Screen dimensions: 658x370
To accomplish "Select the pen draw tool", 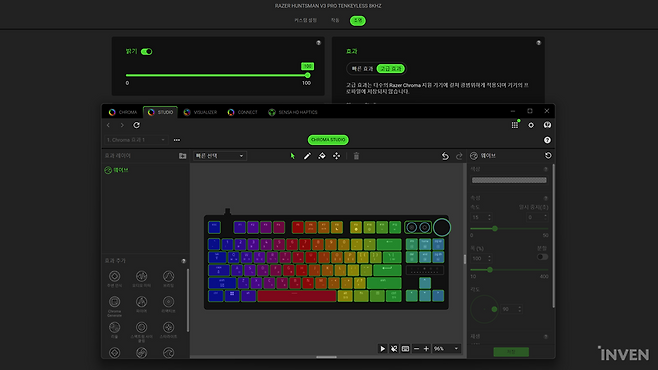I will (307, 156).
